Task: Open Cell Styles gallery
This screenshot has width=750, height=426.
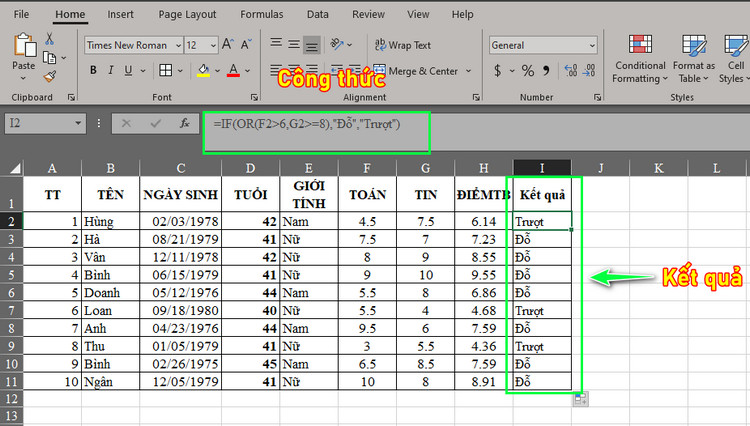Action: (736, 59)
